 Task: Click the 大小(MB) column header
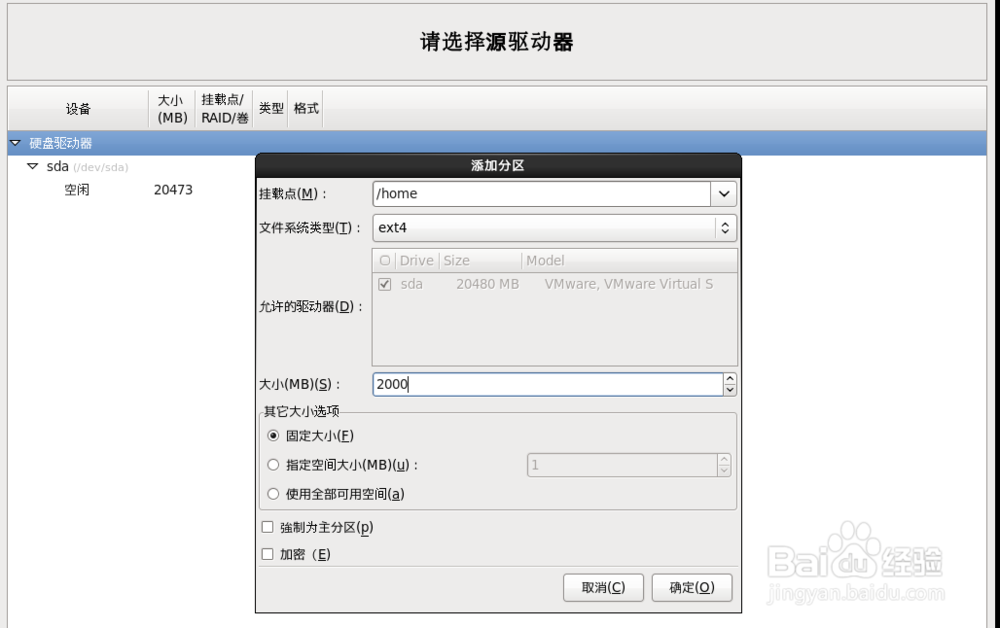pos(171,108)
